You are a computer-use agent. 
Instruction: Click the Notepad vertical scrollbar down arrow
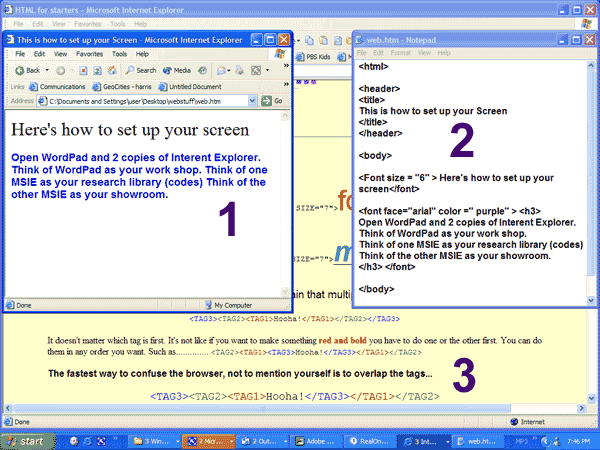pos(591,299)
